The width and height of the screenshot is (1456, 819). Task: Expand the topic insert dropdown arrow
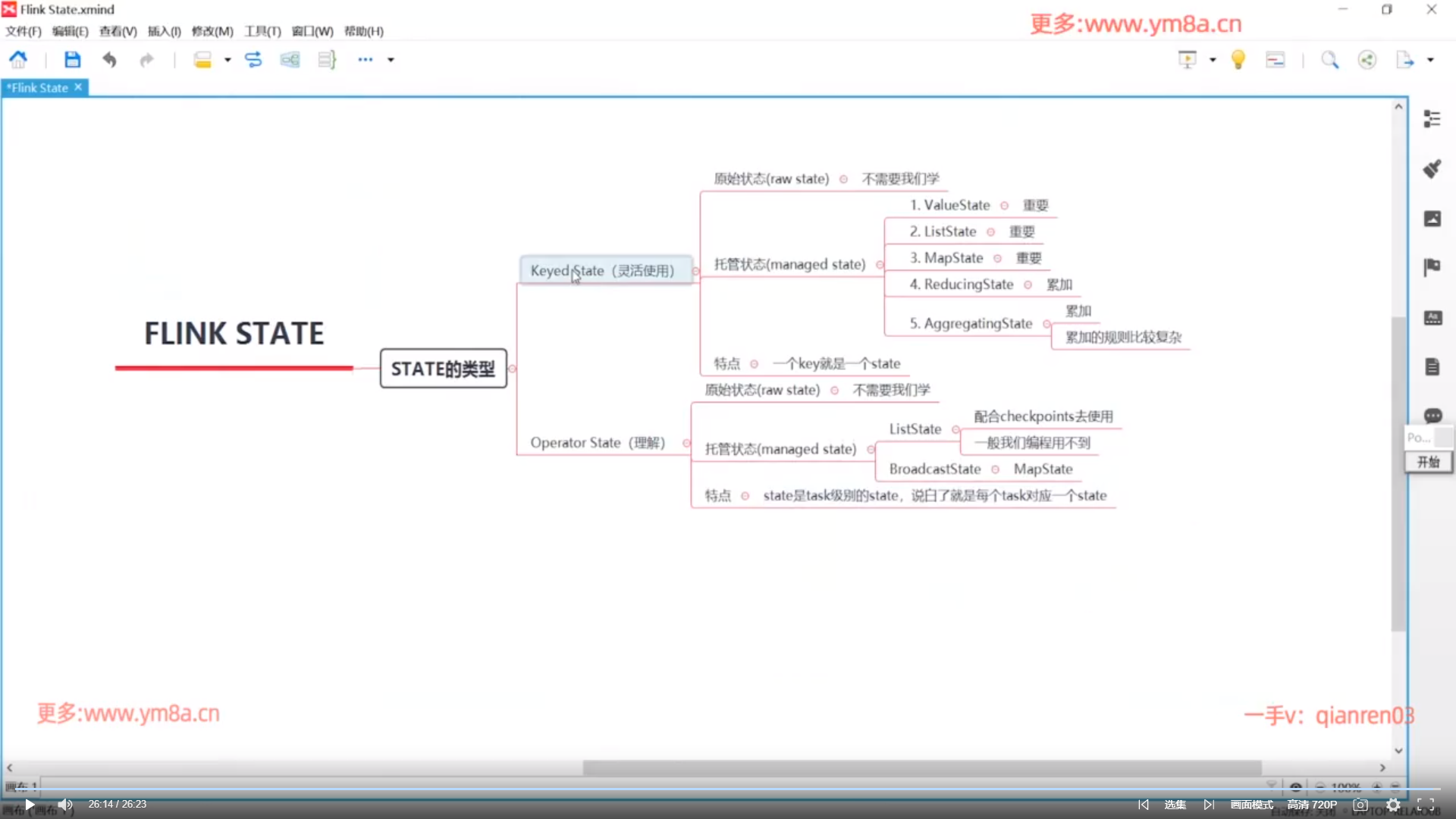tap(227, 59)
